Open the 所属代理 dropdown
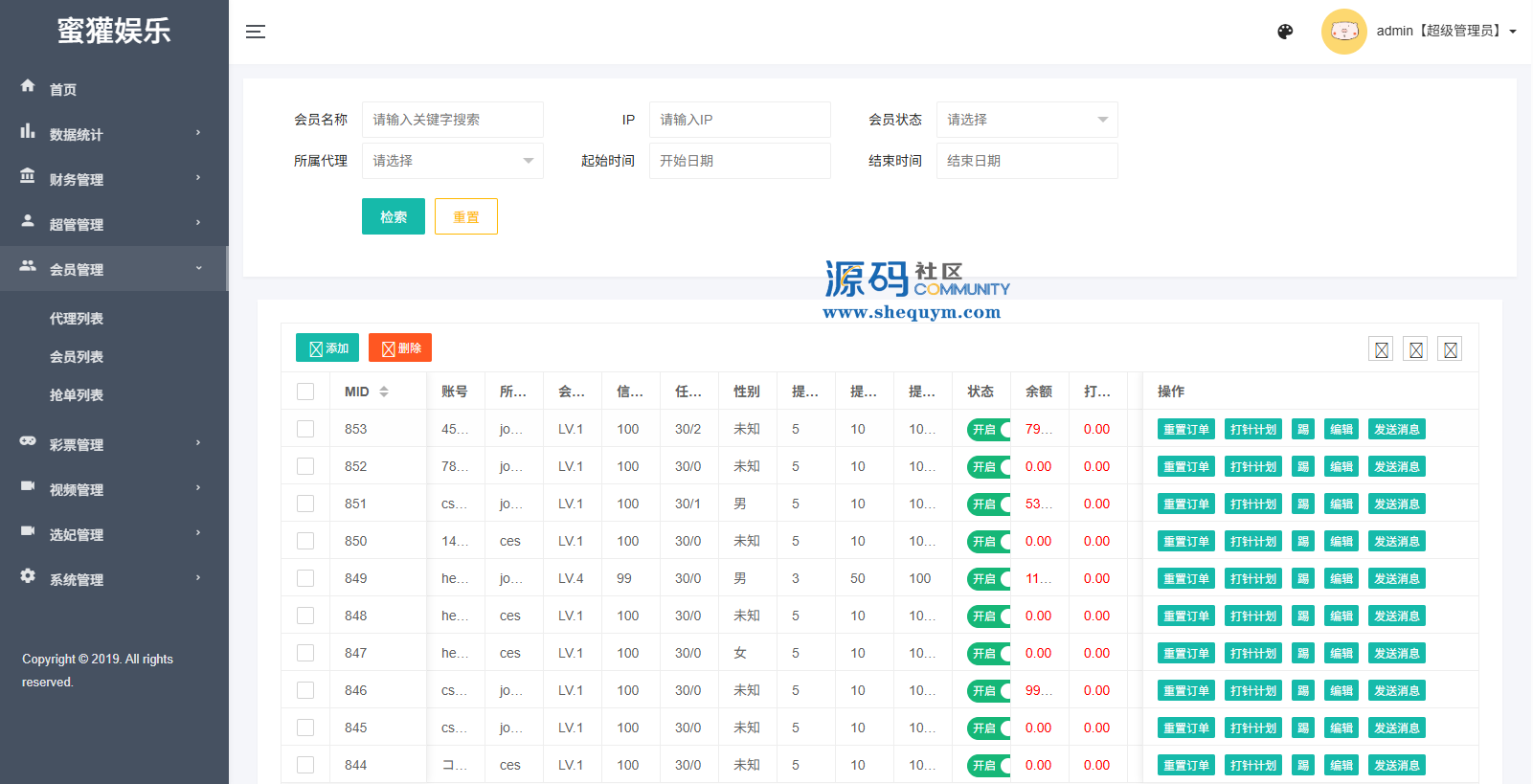The image size is (1533, 784). click(452, 161)
